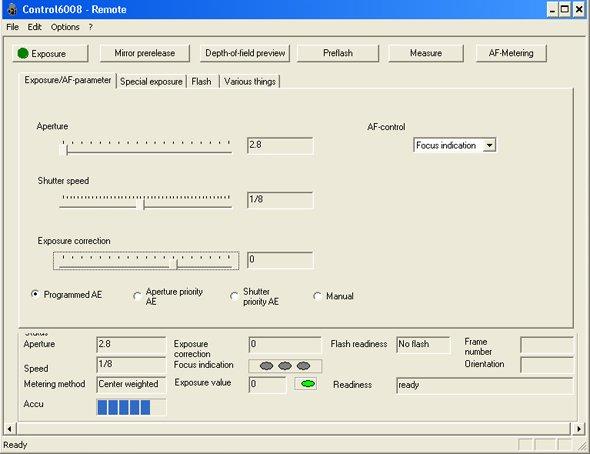
Task: Click the Shutter speed field showing 1/8
Action: click(x=280, y=200)
